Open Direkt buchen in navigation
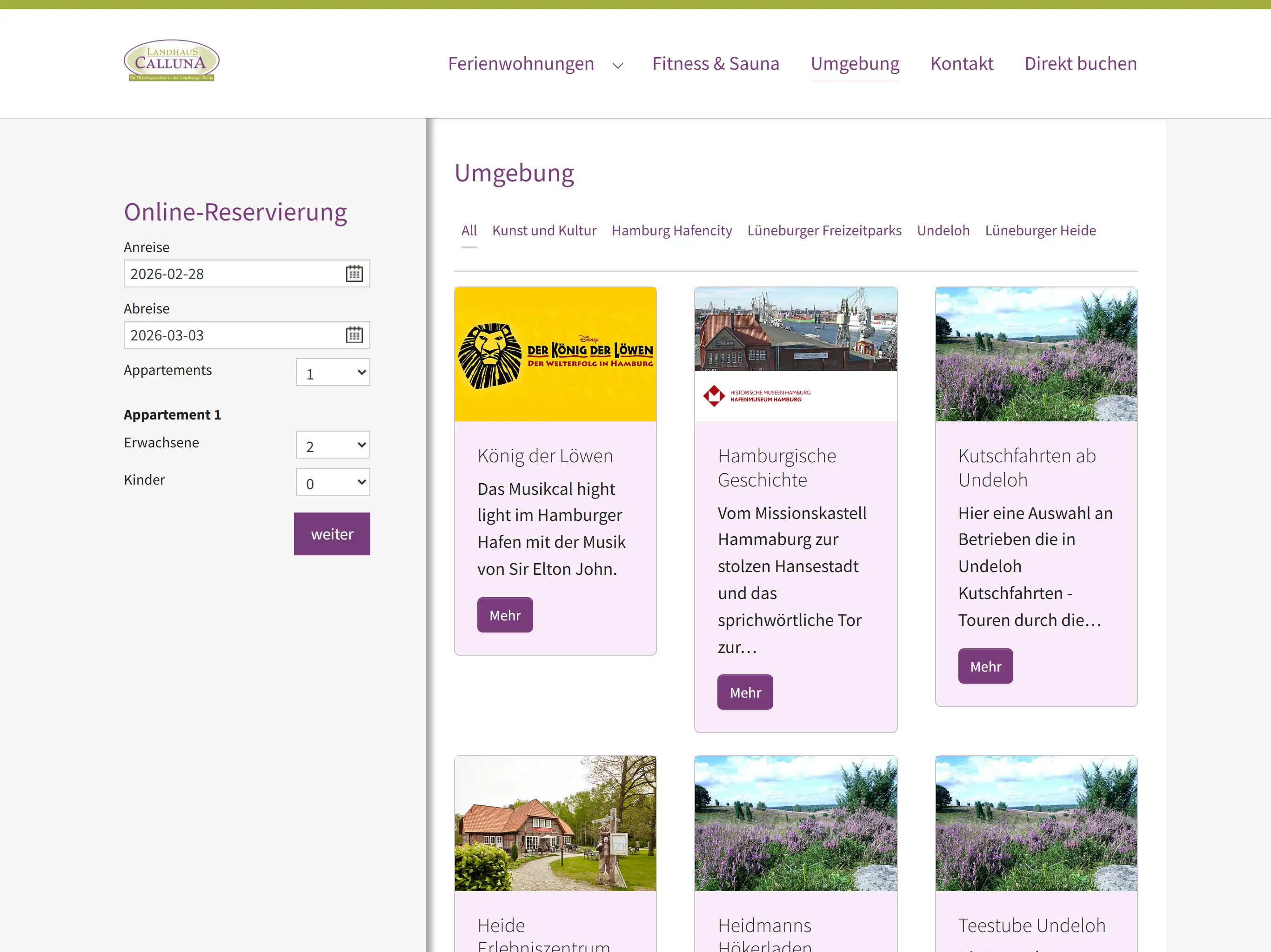This screenshot has width=1271, height=952. click(x=1080, y=63)
